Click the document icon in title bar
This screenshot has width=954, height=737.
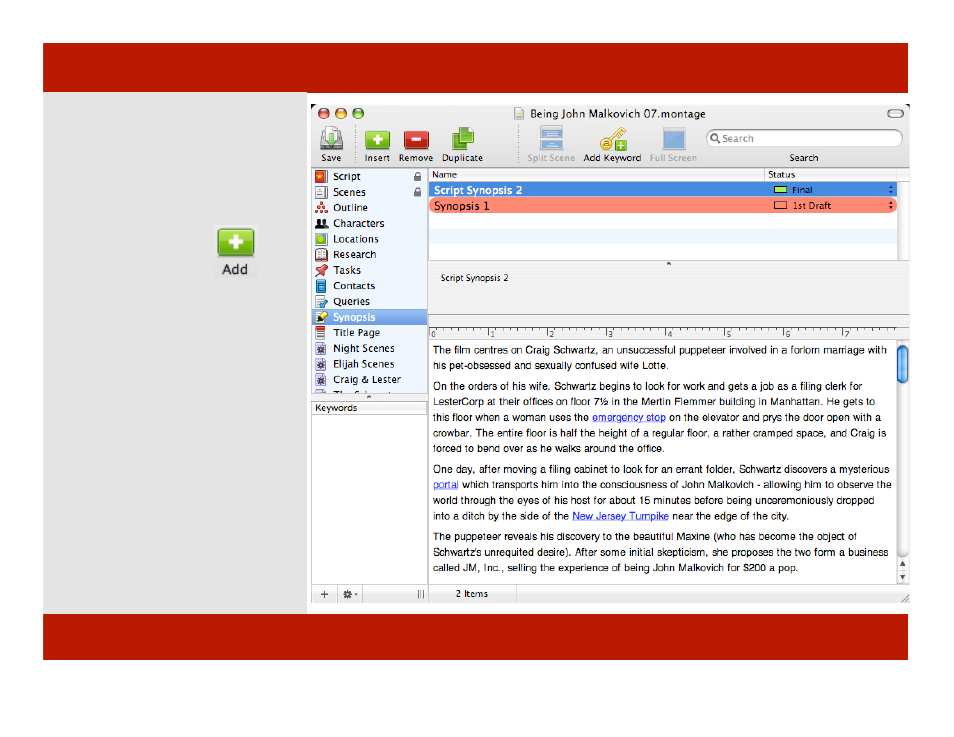(519, 114)
